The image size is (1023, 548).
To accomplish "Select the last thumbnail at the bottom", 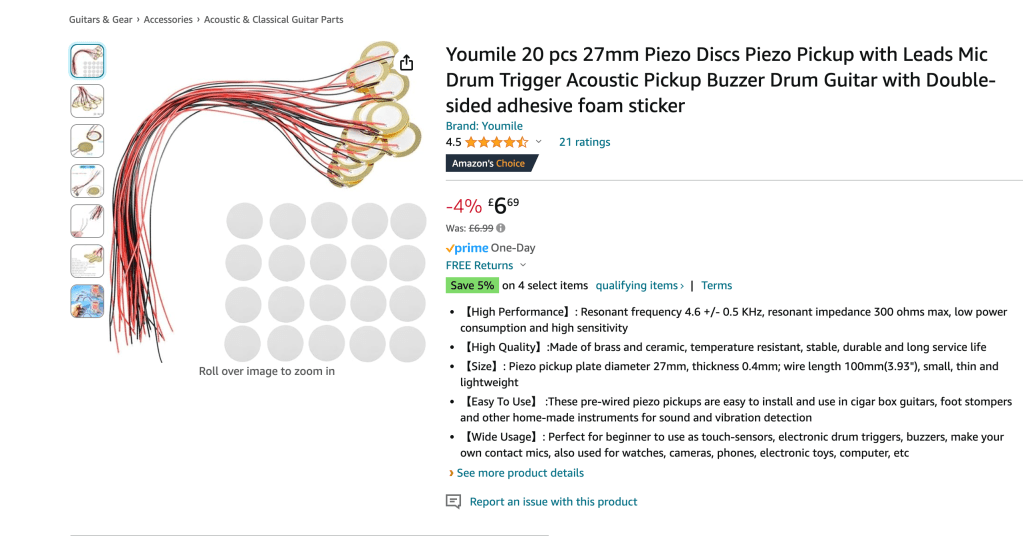I will [x=87, y=301].
